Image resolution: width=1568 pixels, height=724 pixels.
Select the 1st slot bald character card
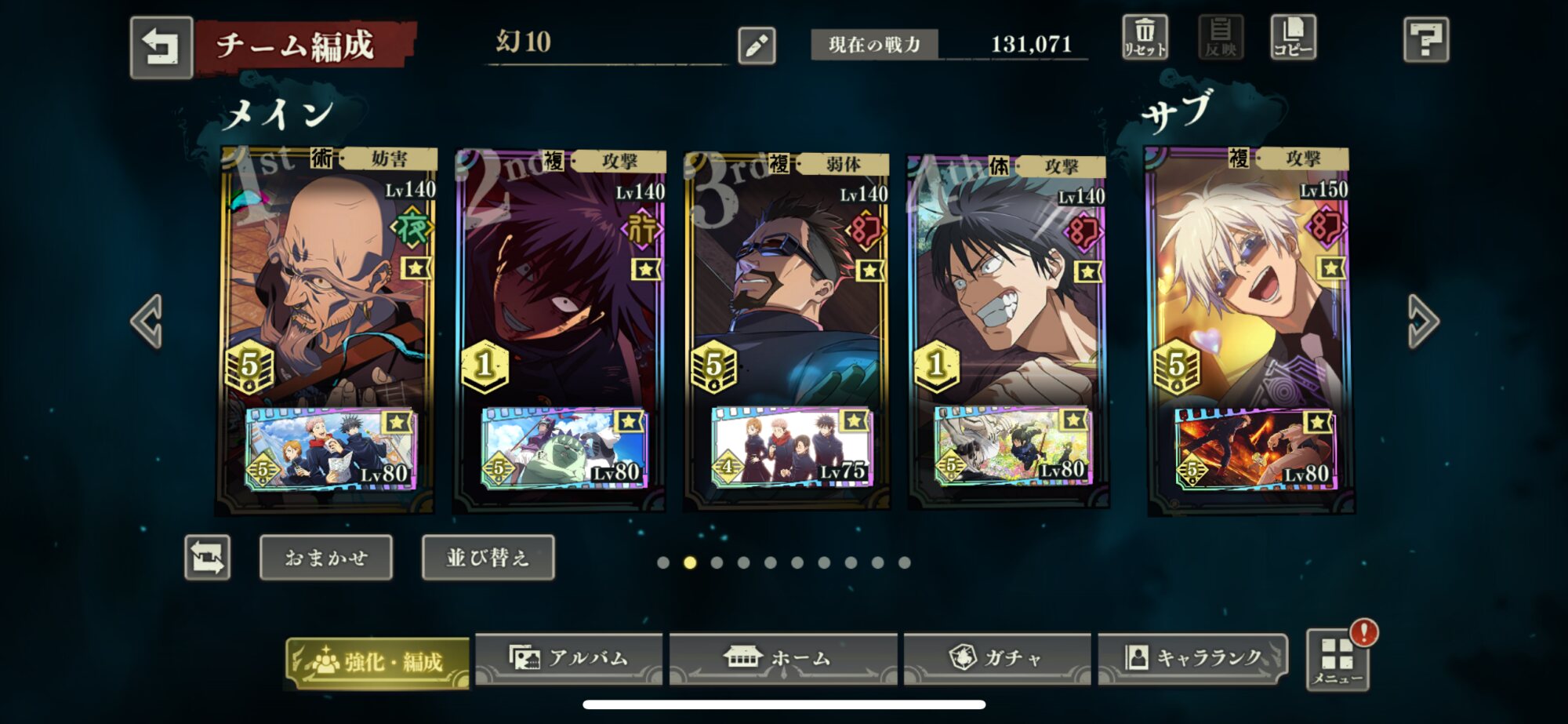pos(326,329)
